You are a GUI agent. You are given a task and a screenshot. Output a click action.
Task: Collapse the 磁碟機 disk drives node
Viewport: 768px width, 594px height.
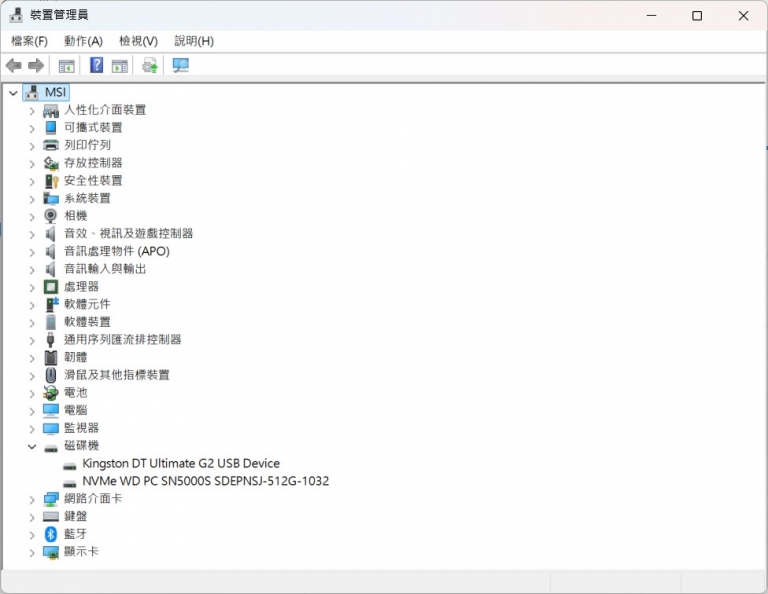(32, 446)
